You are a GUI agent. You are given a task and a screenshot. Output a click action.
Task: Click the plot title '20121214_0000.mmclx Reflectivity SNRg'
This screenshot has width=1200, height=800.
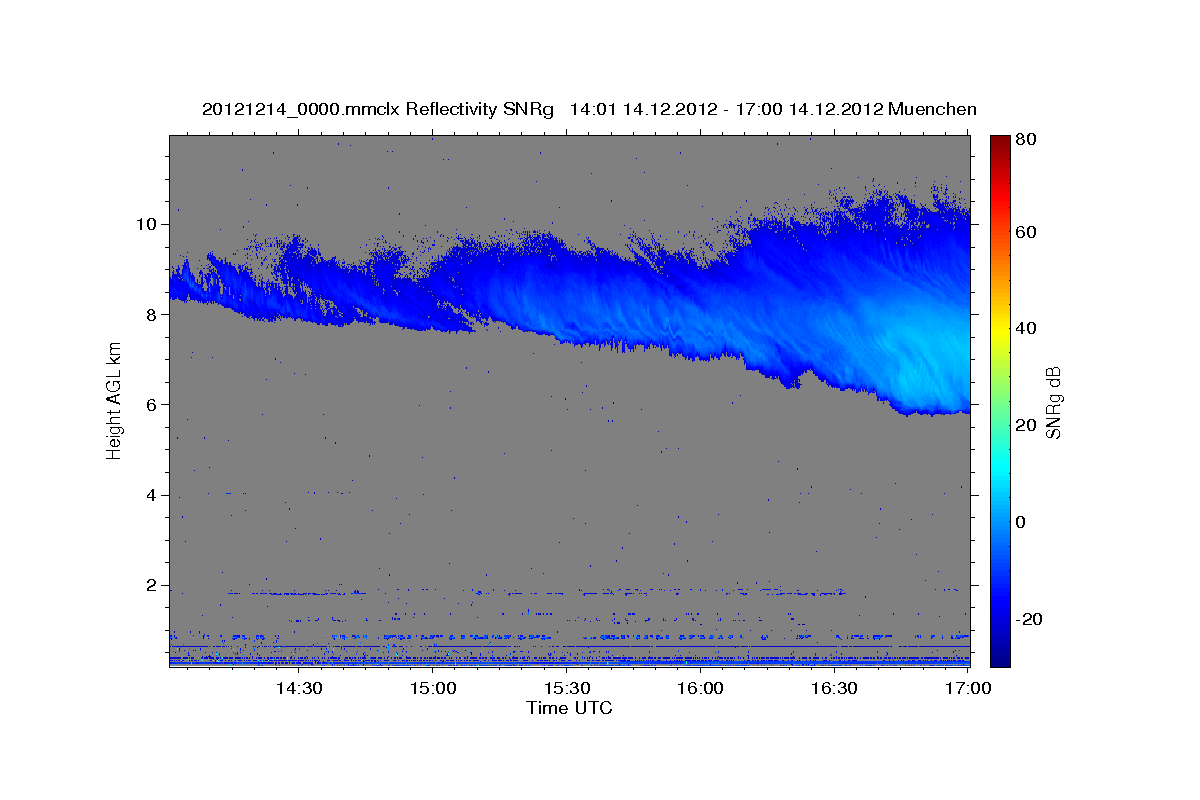(x=378, y=109)
